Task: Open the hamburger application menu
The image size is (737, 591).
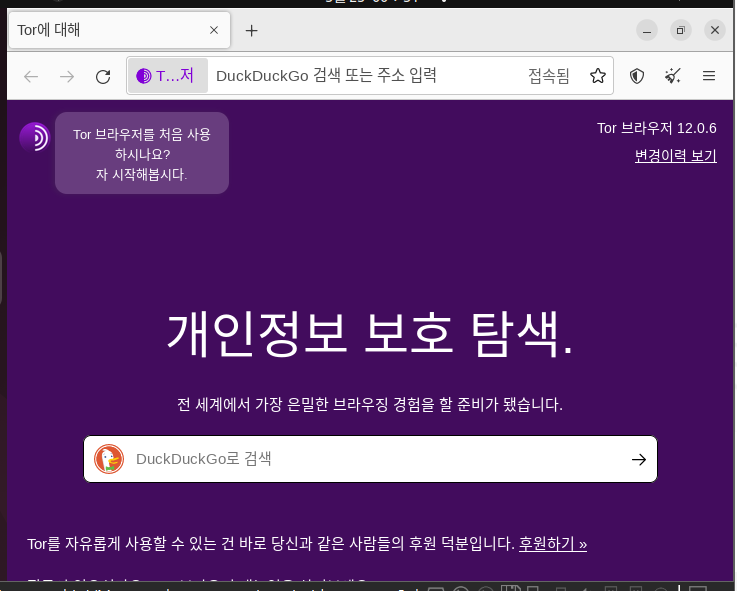Action: 709,76
